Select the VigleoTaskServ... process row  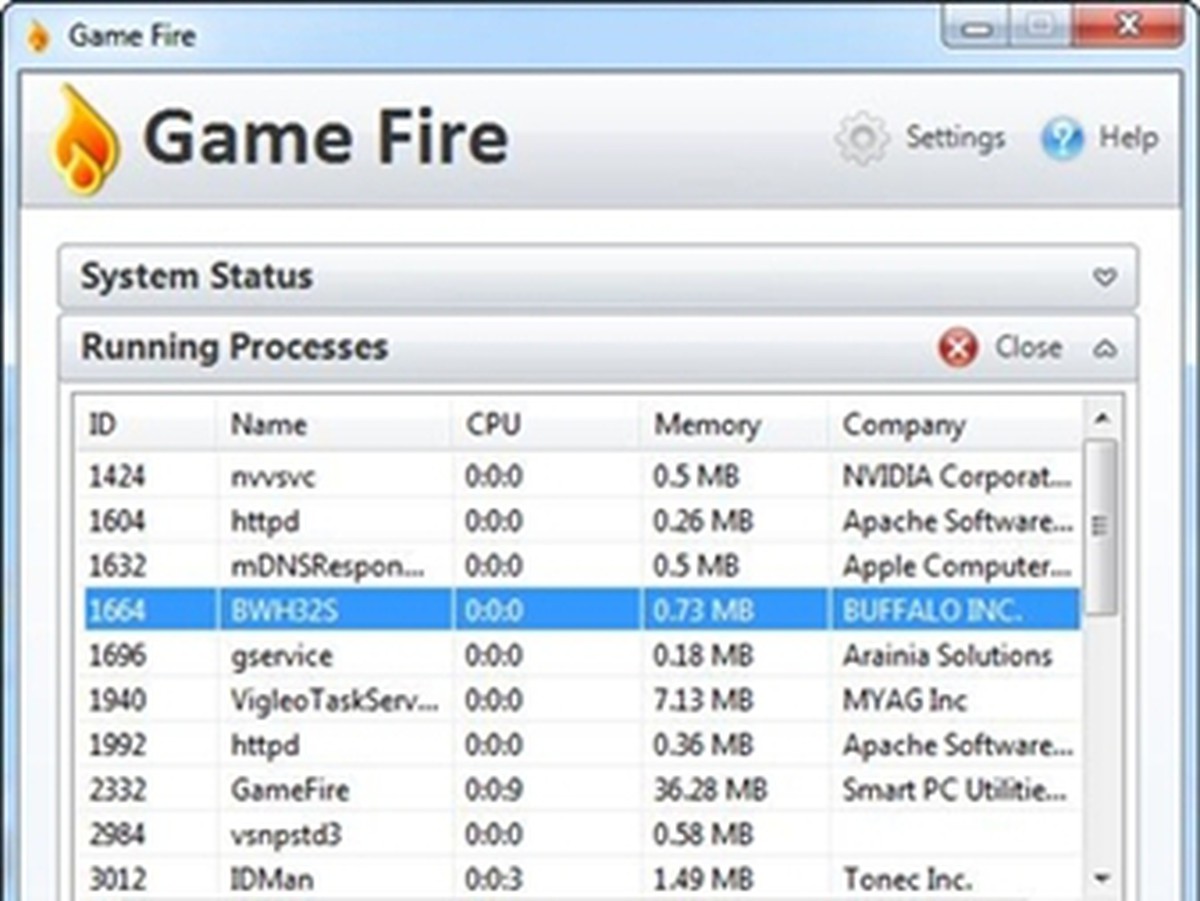[580, 700]
